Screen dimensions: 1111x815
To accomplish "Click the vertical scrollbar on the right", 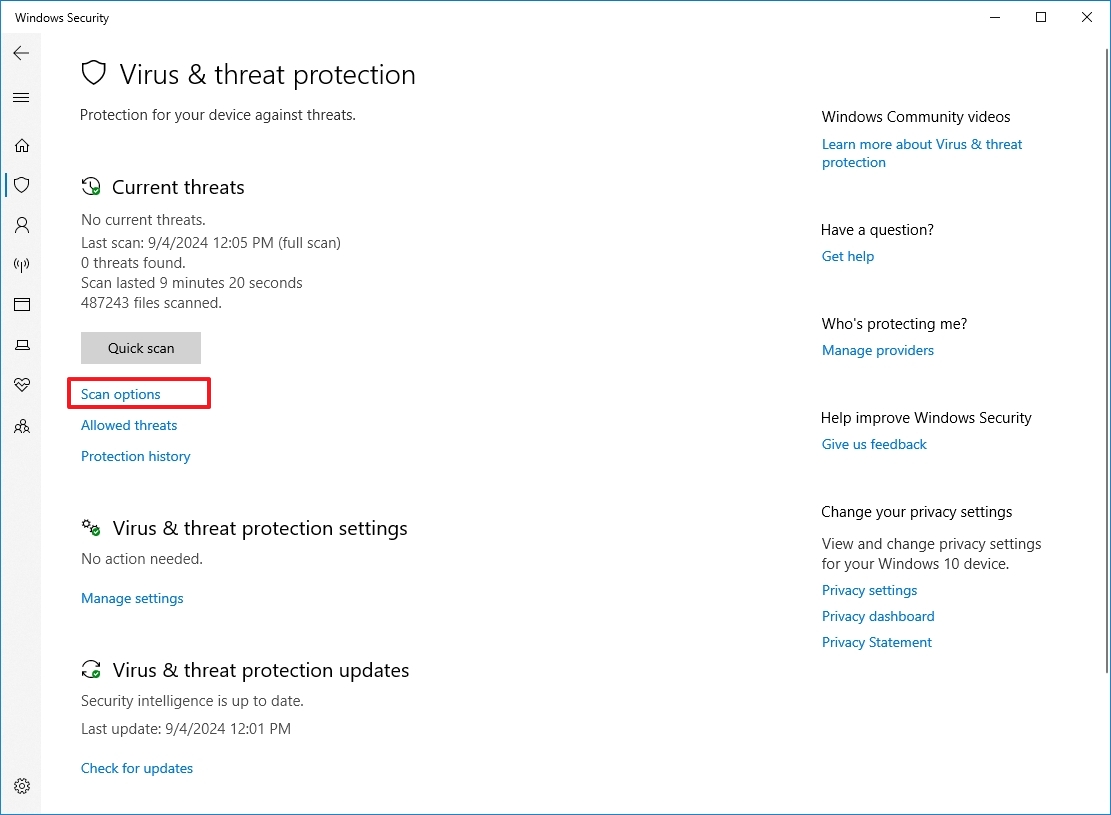I will [x=1107, y=361].
